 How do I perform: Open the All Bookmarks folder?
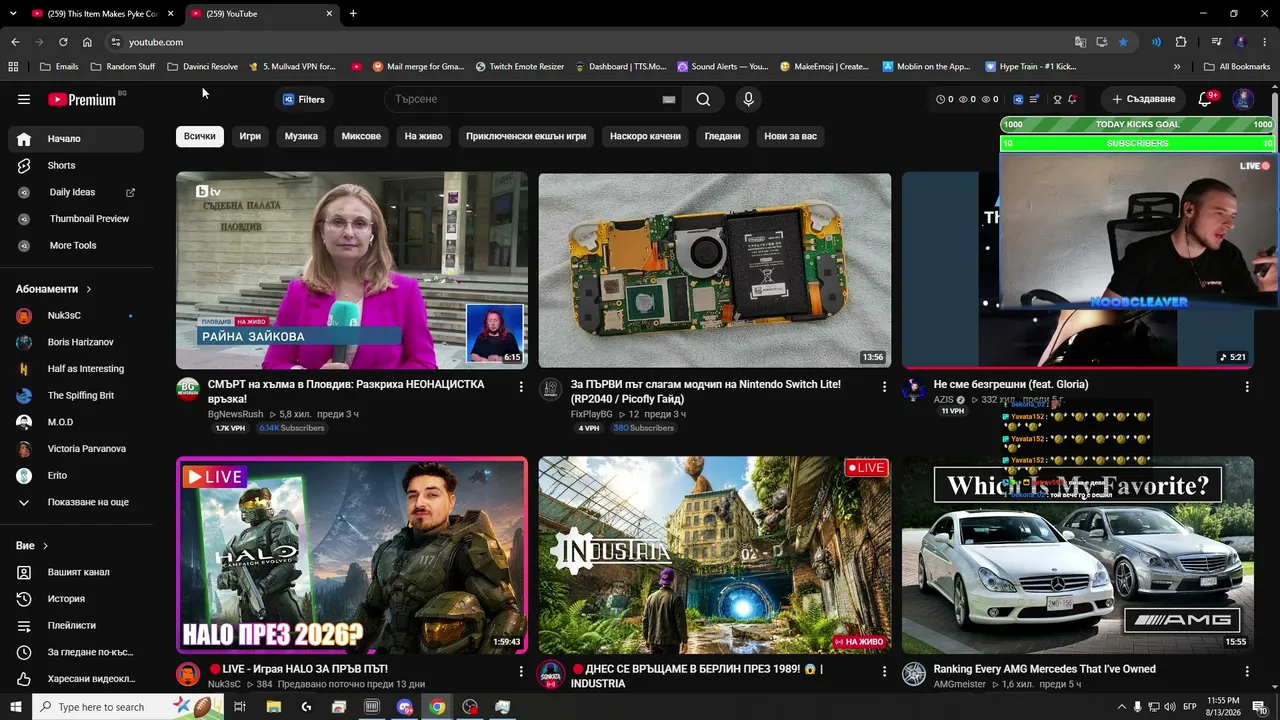coord(1237,67)
